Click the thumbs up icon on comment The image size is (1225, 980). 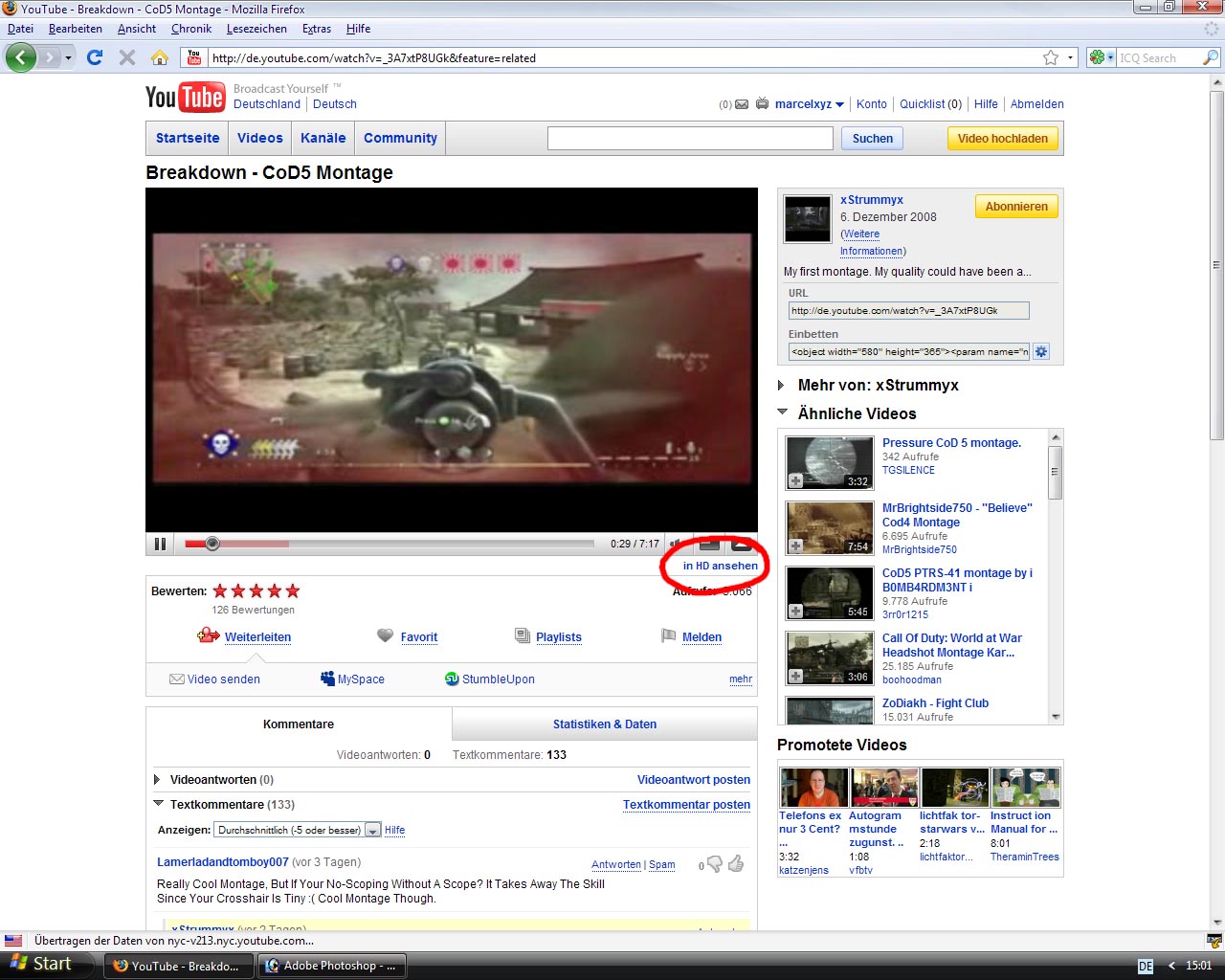coord(736,864)
